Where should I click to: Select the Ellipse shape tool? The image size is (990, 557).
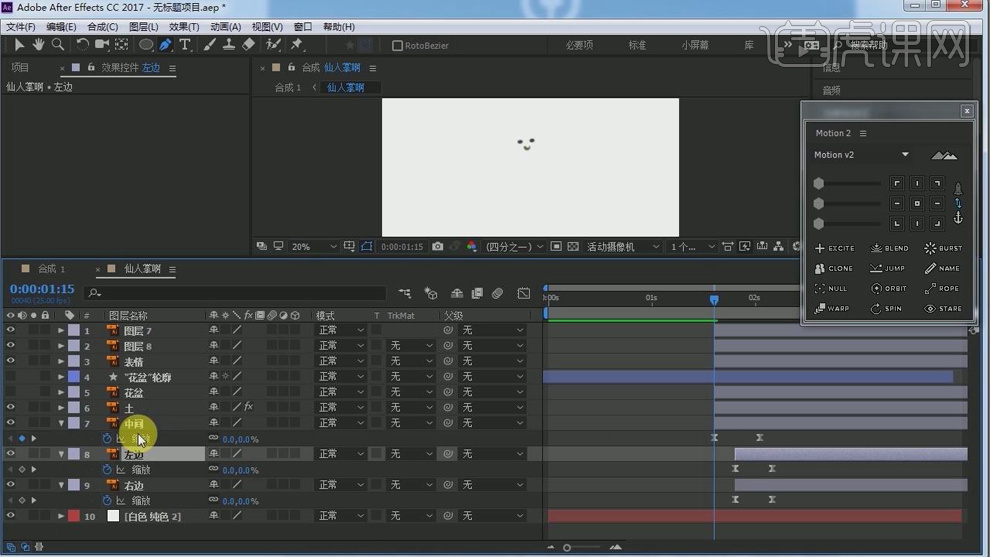pos(145,45)
